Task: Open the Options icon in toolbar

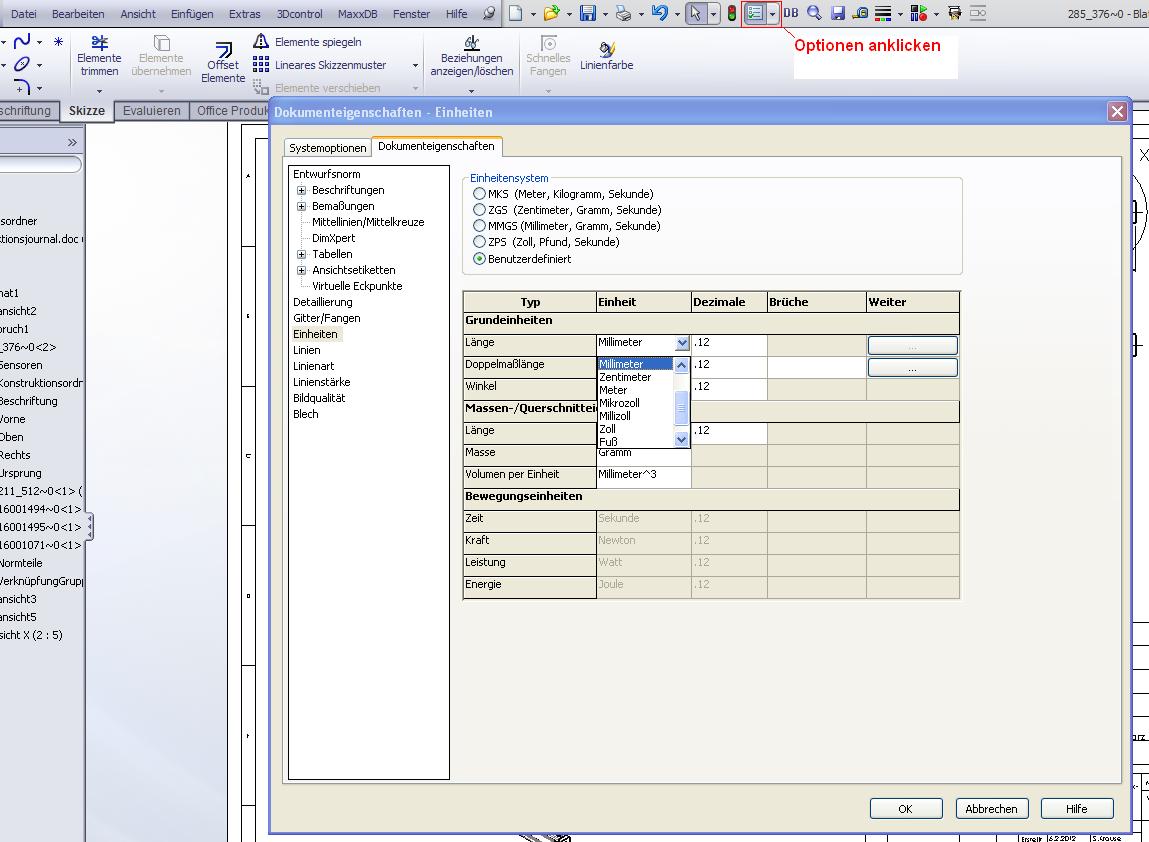Action: click(x=754, y=13)
